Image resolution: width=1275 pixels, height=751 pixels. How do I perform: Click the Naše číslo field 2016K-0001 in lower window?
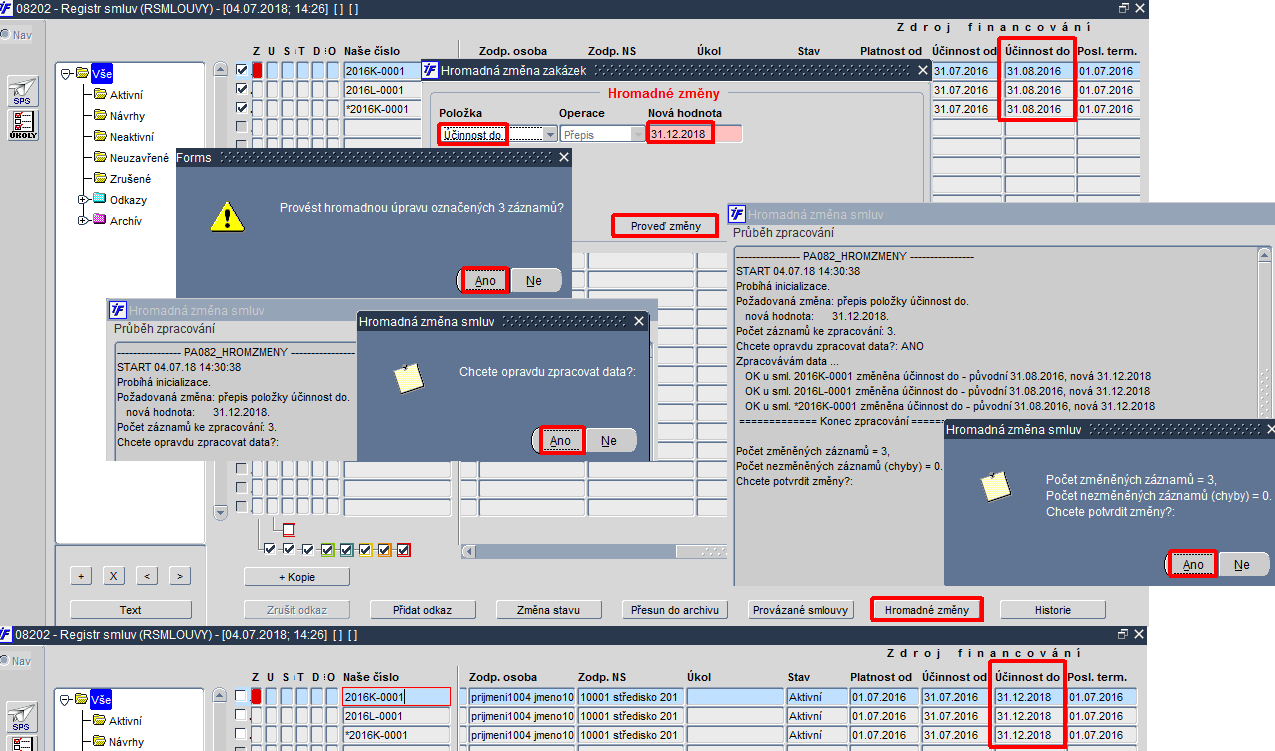click(396, 697)
